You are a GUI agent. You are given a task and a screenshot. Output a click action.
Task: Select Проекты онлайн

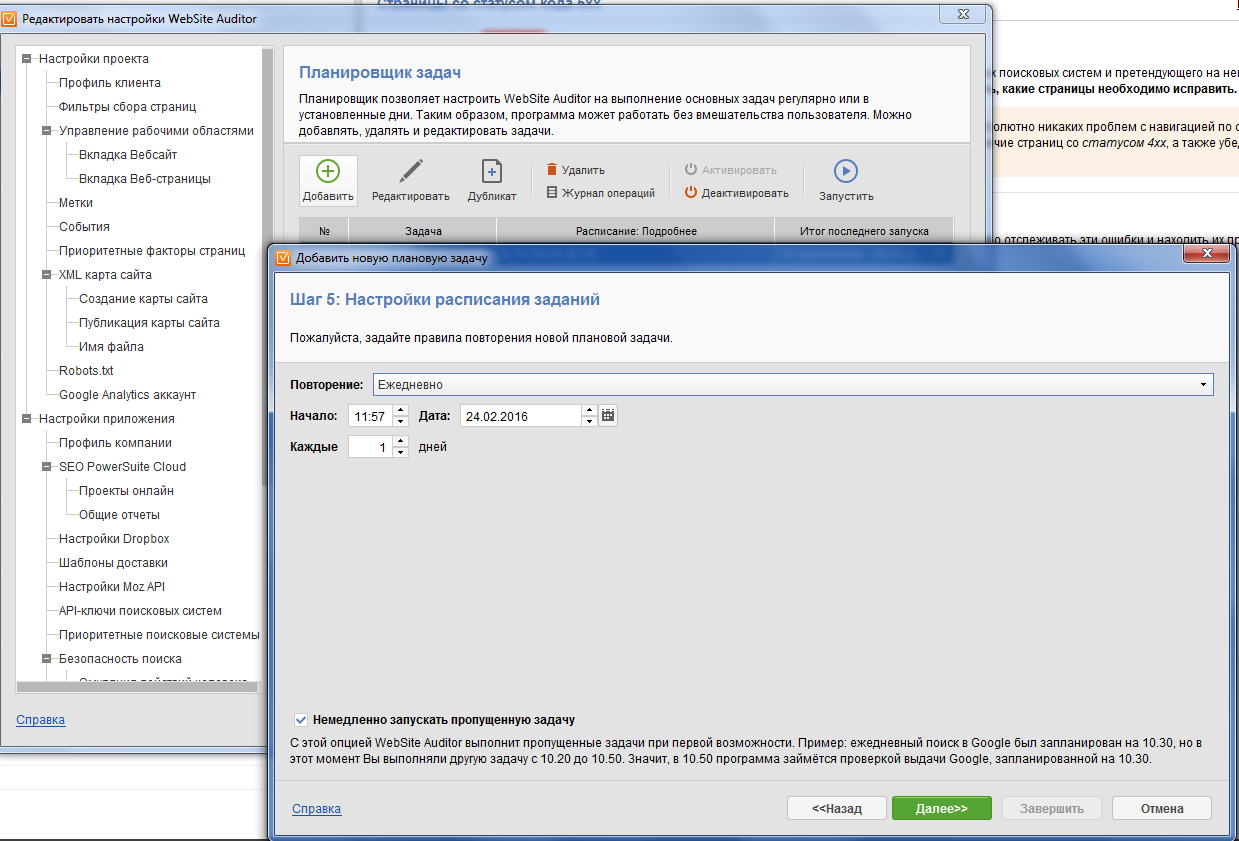(x=126, y=491)
